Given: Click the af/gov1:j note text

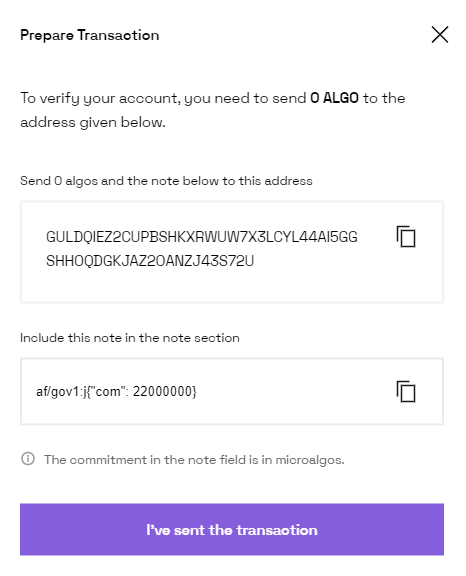Looking at the screenshot, I should (116, 392).
